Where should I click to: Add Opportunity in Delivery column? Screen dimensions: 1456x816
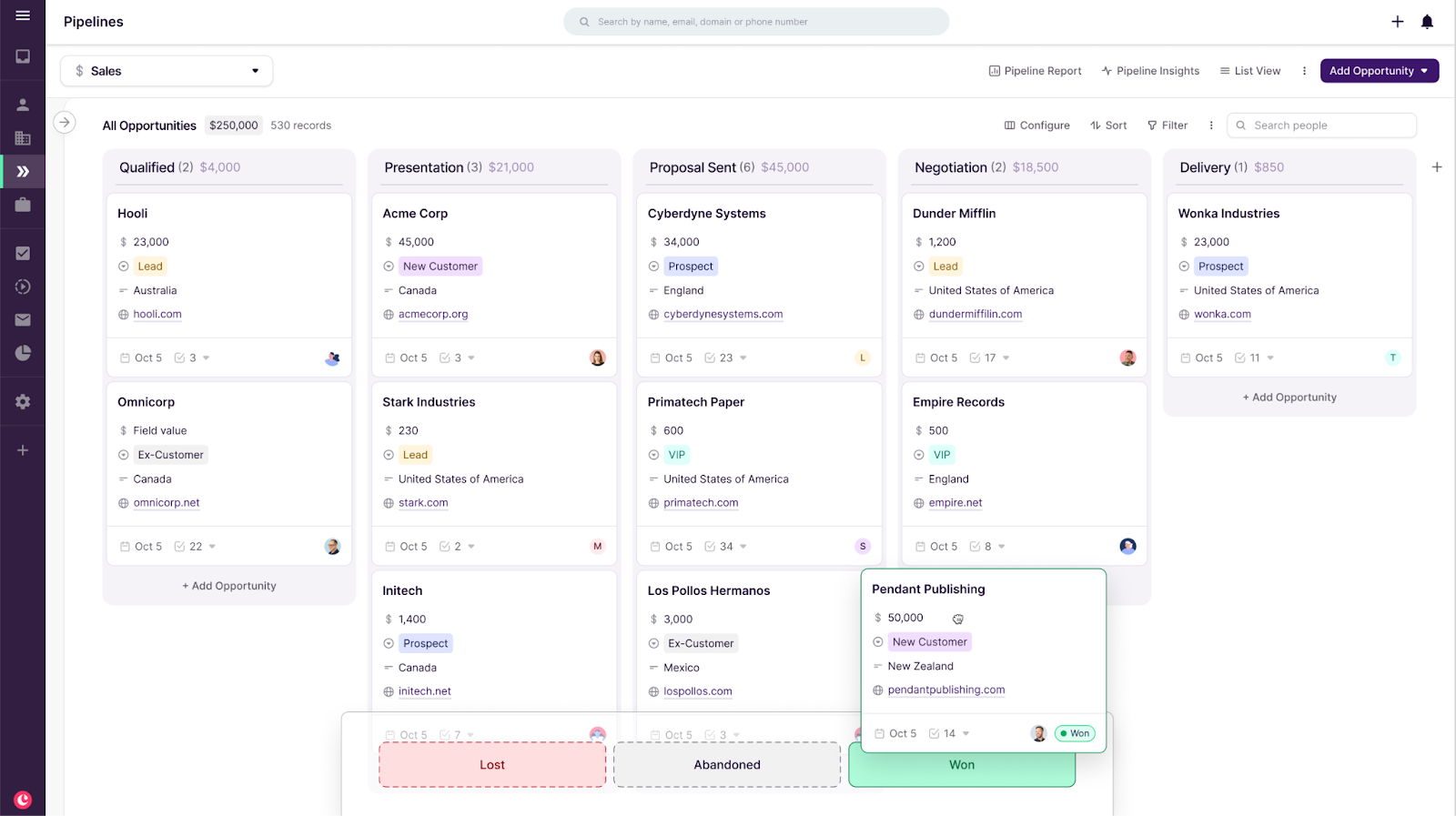point(1289,398)
